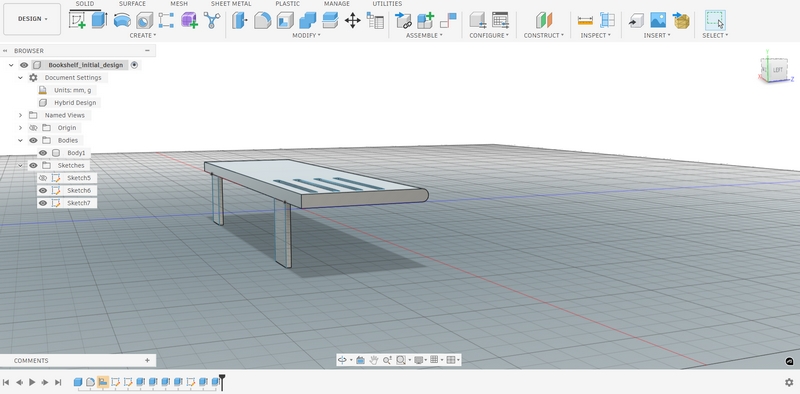
Task: Open the Automated Modeling icon
Action: (212, 20)
